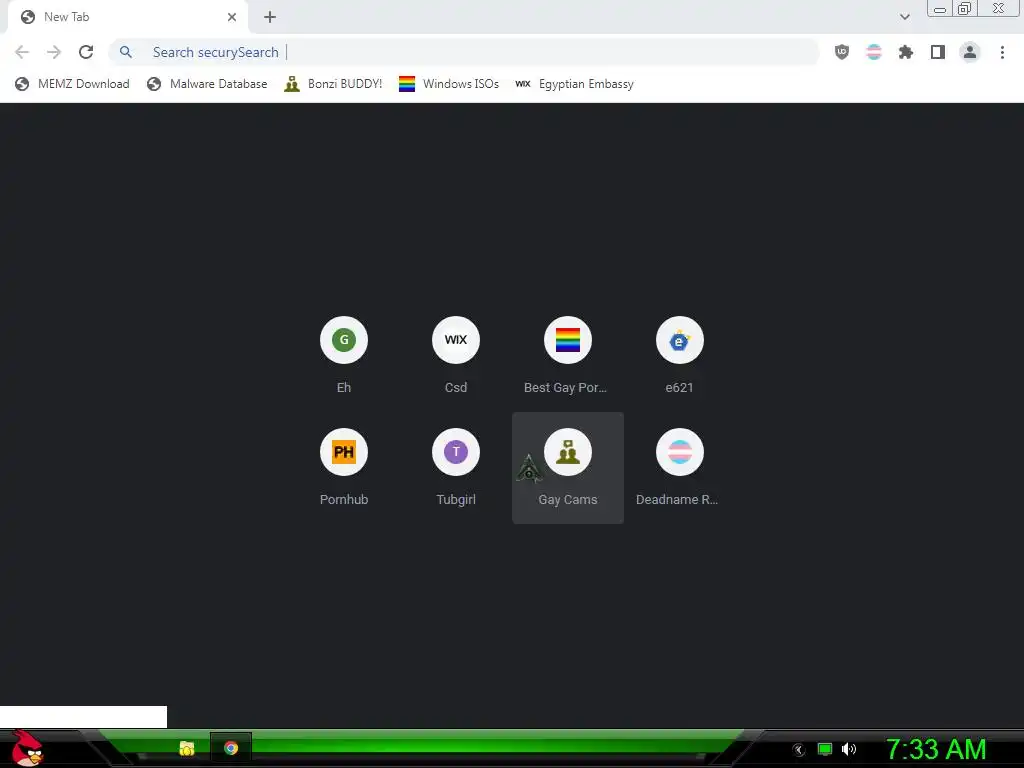Click the browser back arrow
The image size is (1024, 768).
pos(22,52)
